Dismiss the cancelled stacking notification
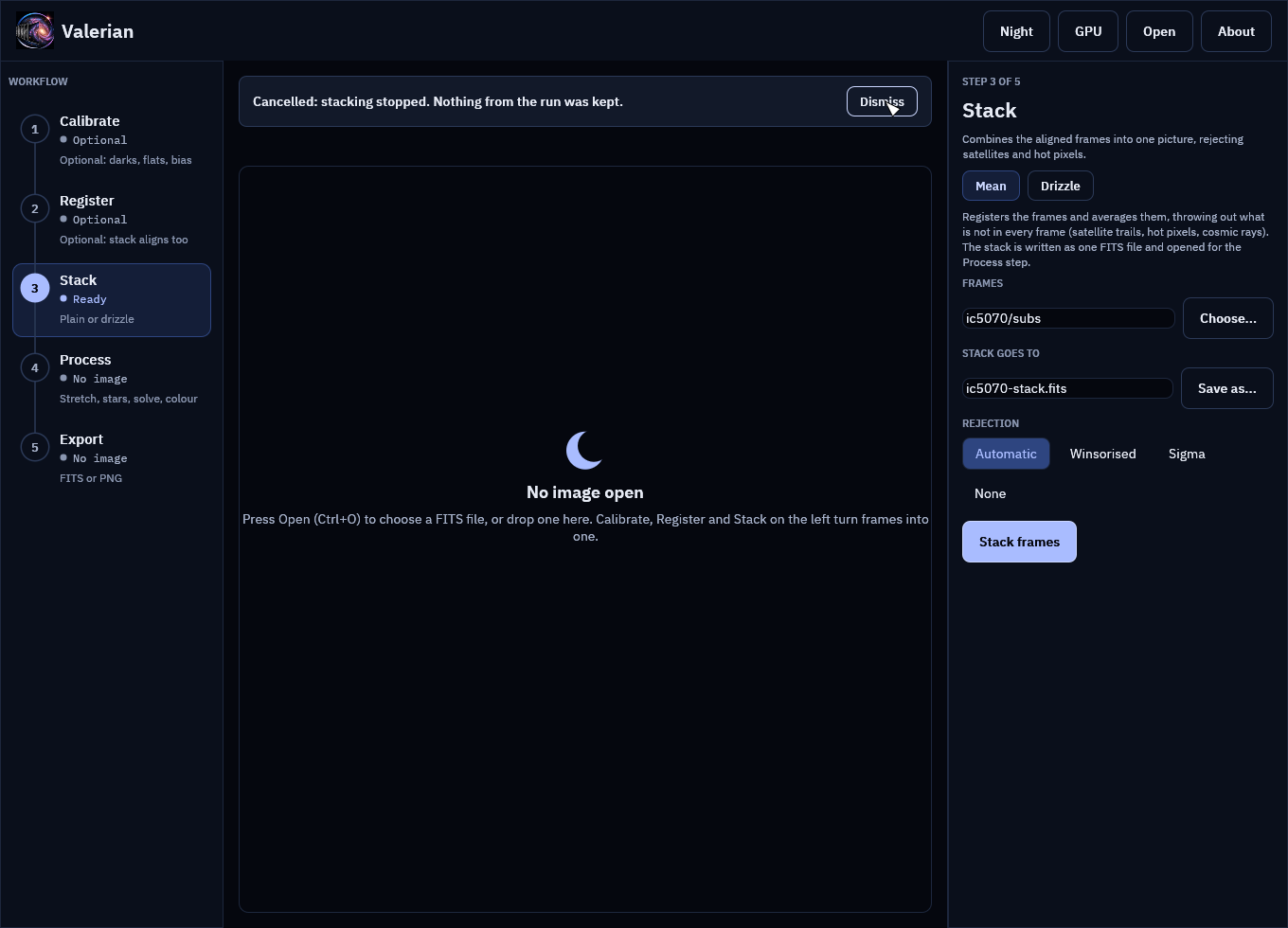 click(x=882, y=101)
